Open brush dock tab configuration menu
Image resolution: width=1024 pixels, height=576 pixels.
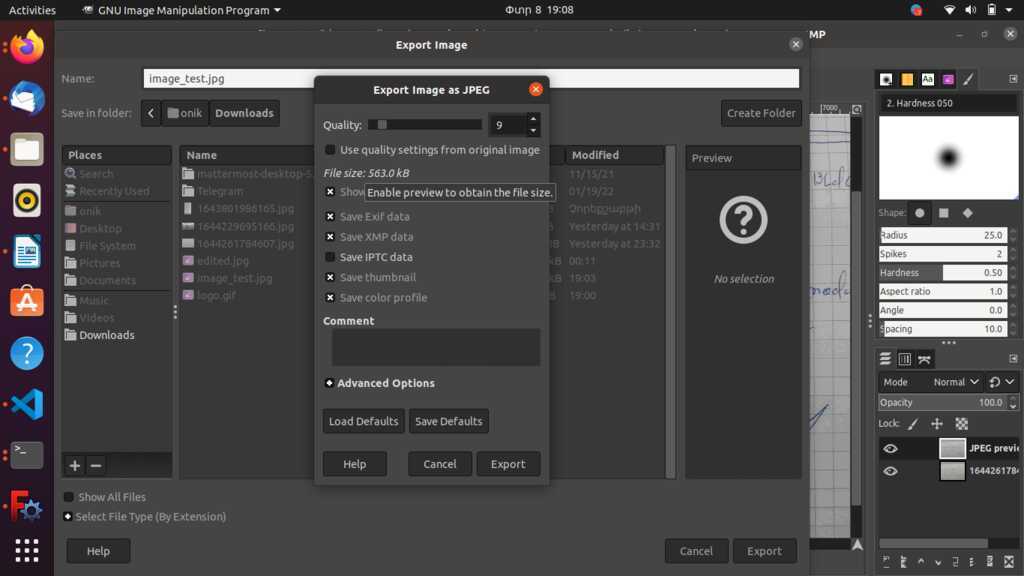[1013, 79]
